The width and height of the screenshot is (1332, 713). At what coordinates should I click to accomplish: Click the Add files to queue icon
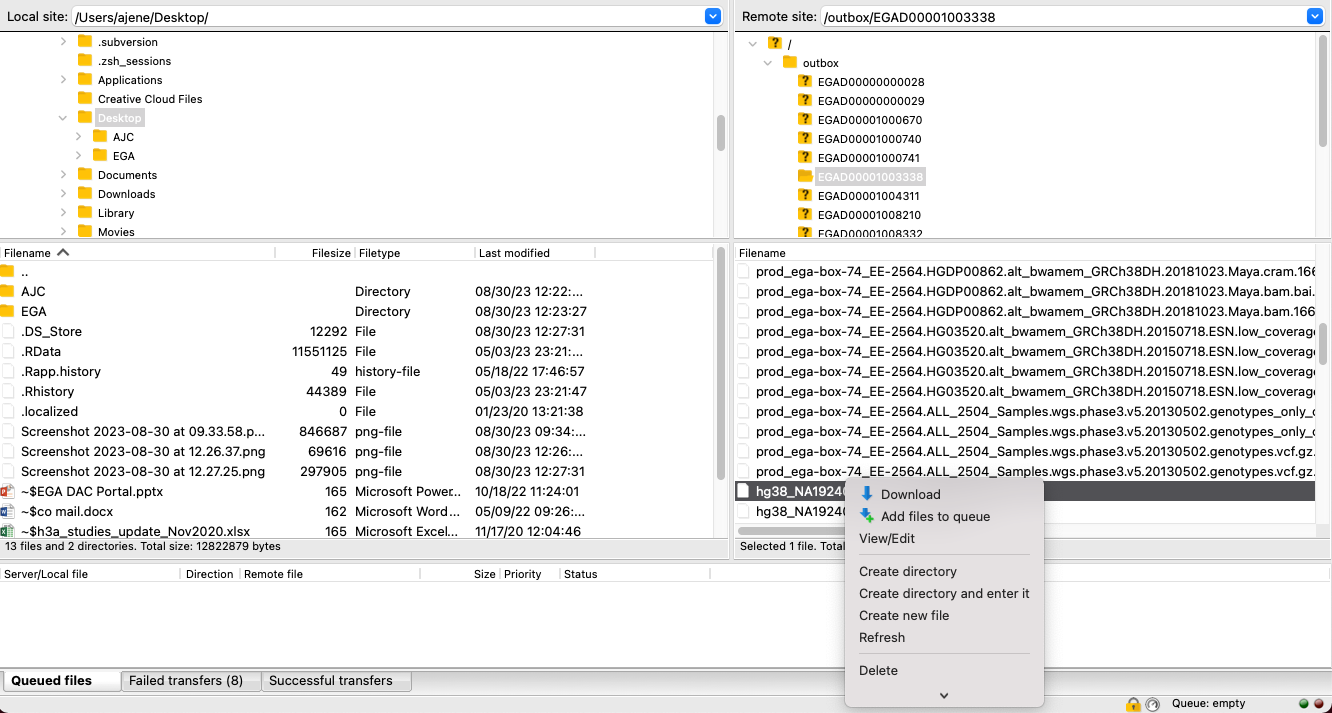[x=867, y=516]
